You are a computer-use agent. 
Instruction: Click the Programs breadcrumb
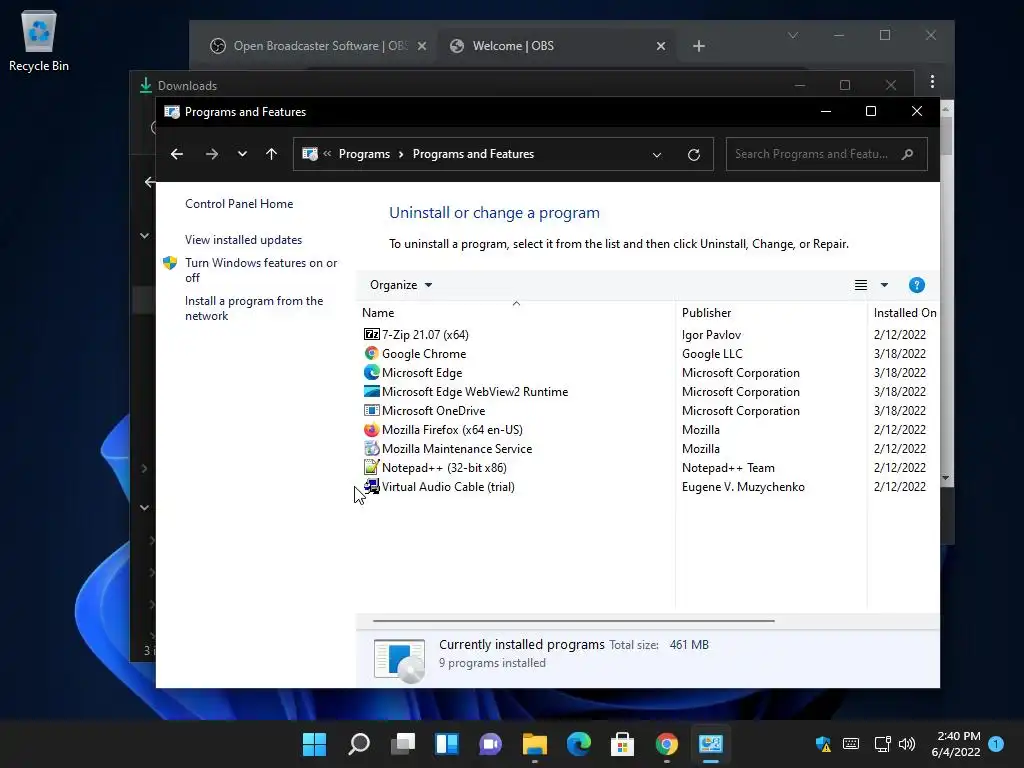pyautogui.click(x=364, y=154)
